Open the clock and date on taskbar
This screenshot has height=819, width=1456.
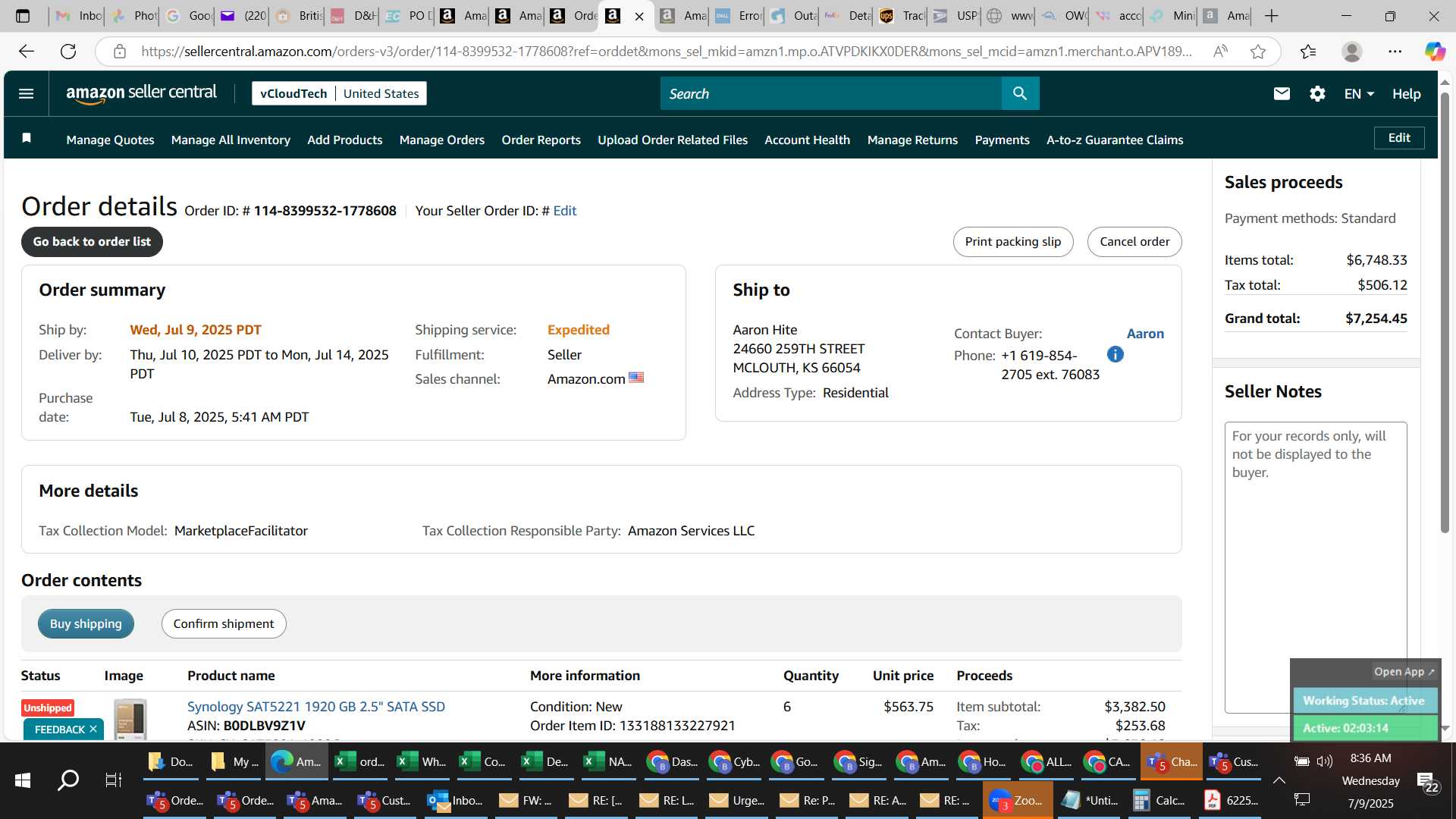(x=1370, y=780)
